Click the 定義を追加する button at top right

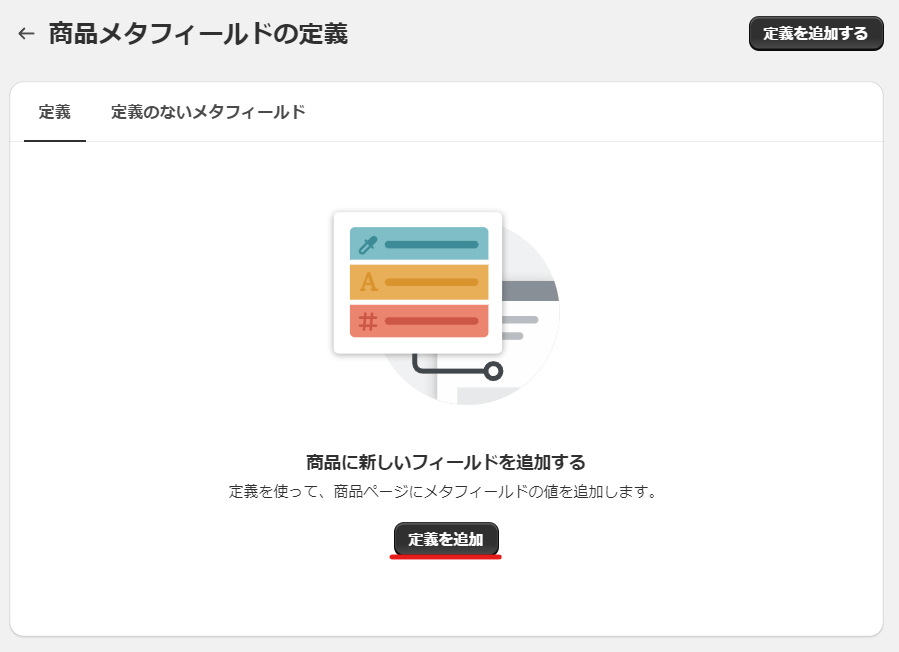(816, 33)
